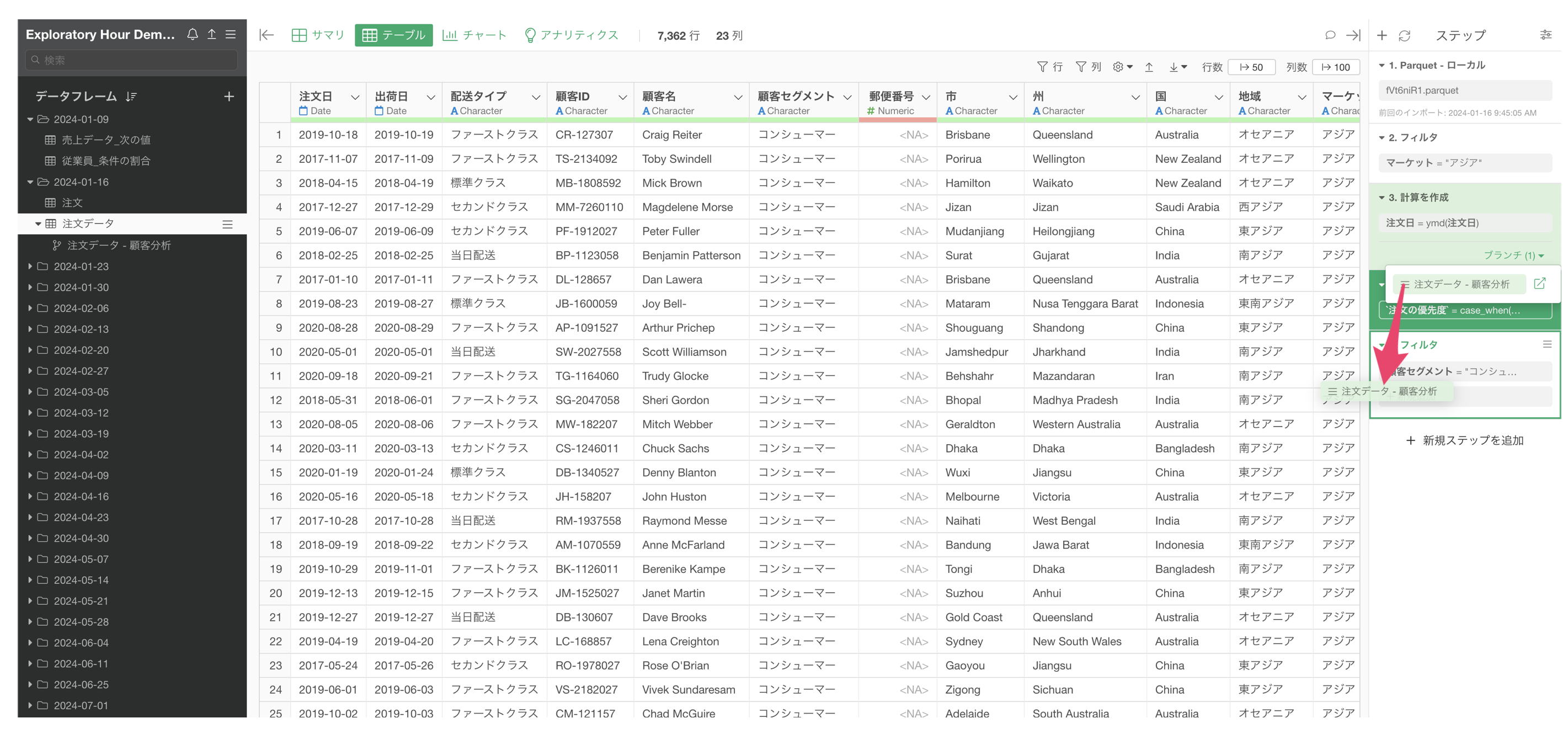Image resolution: width=1568 pixels, height=734 pixels.
Task: Open 国 column header dropdown
Action: pyautogui.click(x=1219, y=97)
